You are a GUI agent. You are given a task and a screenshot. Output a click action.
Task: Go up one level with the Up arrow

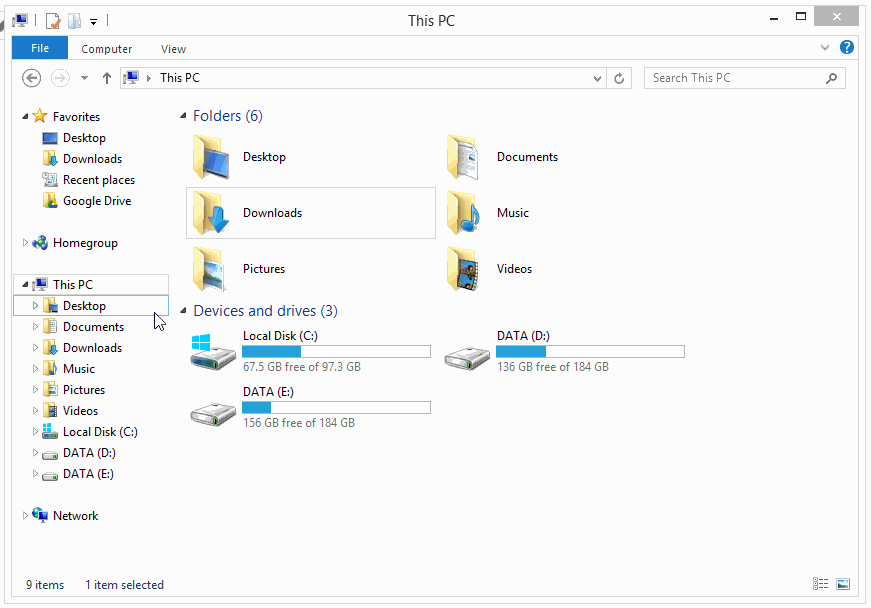[107, 78]
